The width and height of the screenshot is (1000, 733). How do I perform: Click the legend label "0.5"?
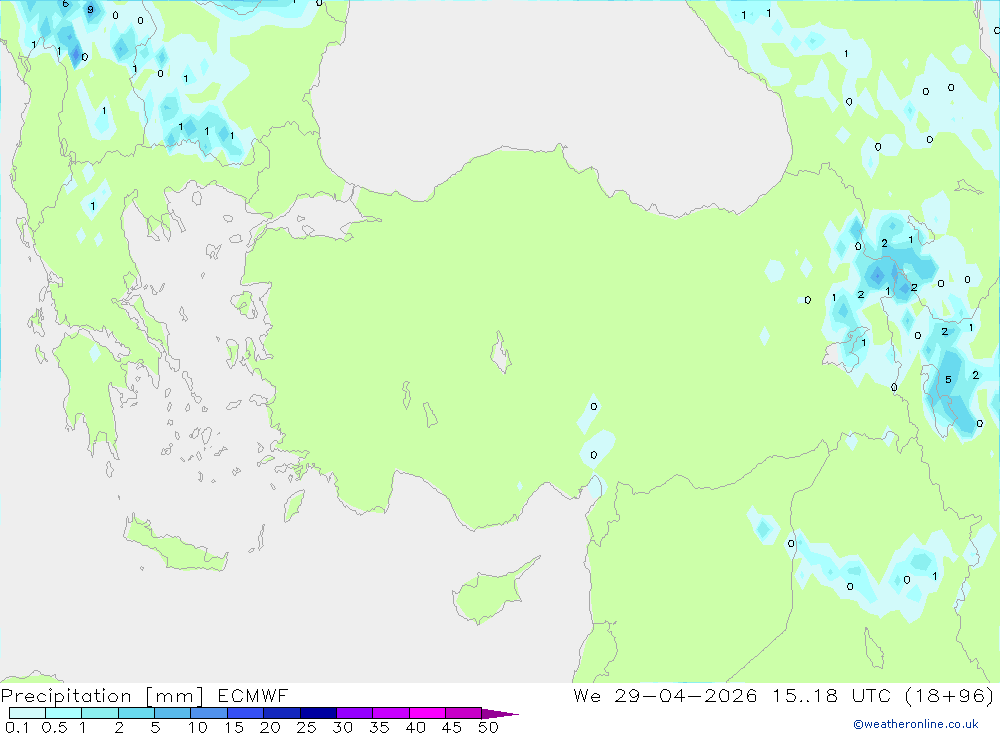[54, 727]
